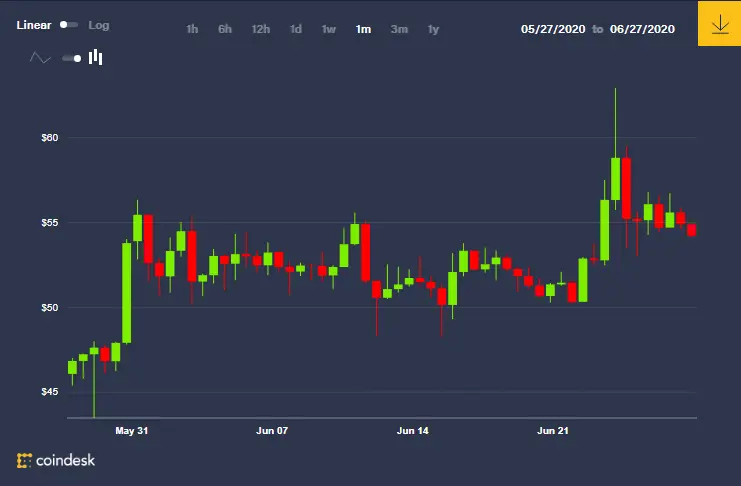The width and height of the screenshot is (741, 486).
Task: Click the Jun 07 axis label
Action: pos(272,431)
